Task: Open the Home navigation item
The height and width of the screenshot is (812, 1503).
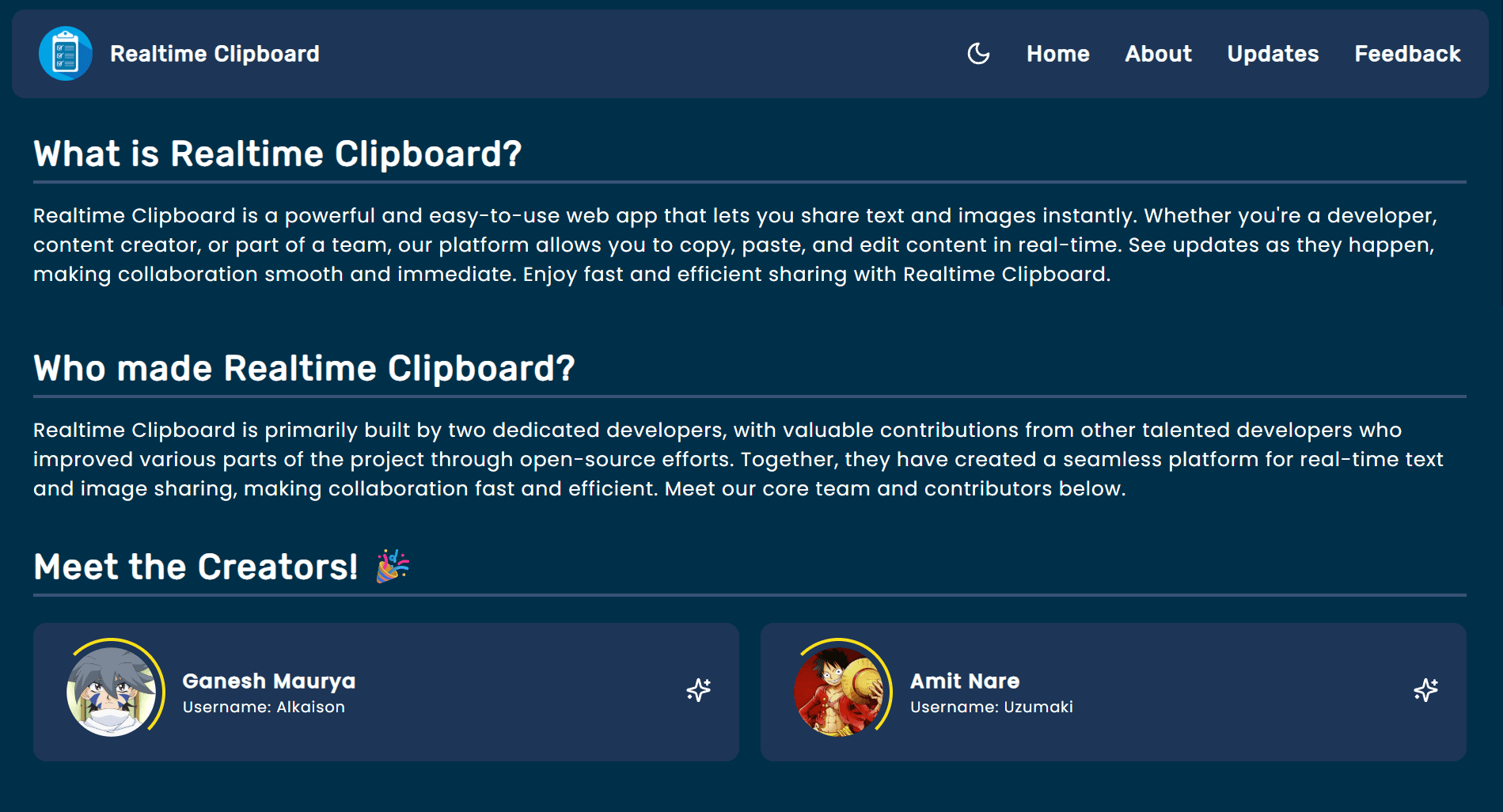Action: click(1057, 54)
